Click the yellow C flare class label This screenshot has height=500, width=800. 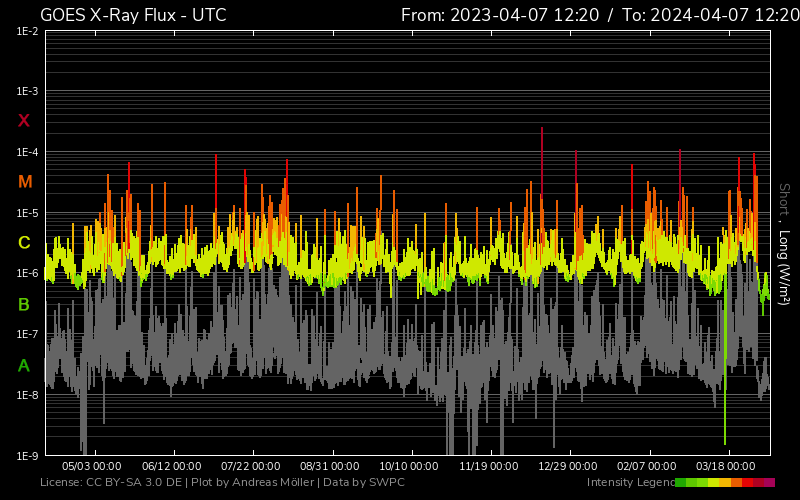[24, 243]
